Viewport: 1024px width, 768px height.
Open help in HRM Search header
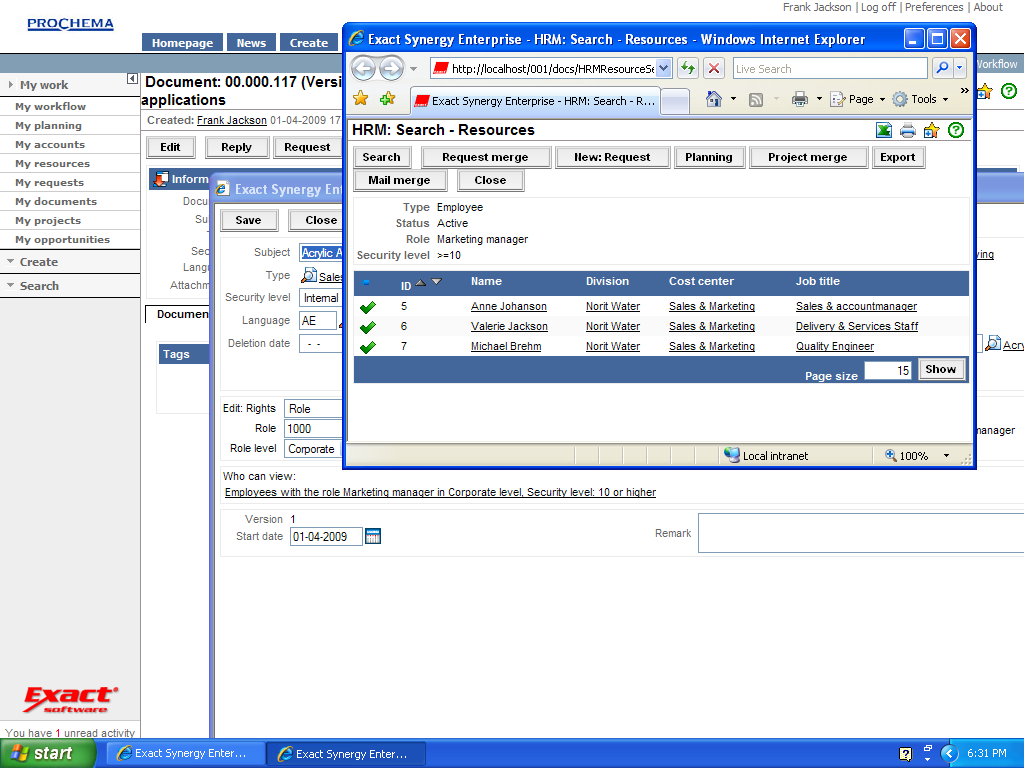(x=955, y=130)
